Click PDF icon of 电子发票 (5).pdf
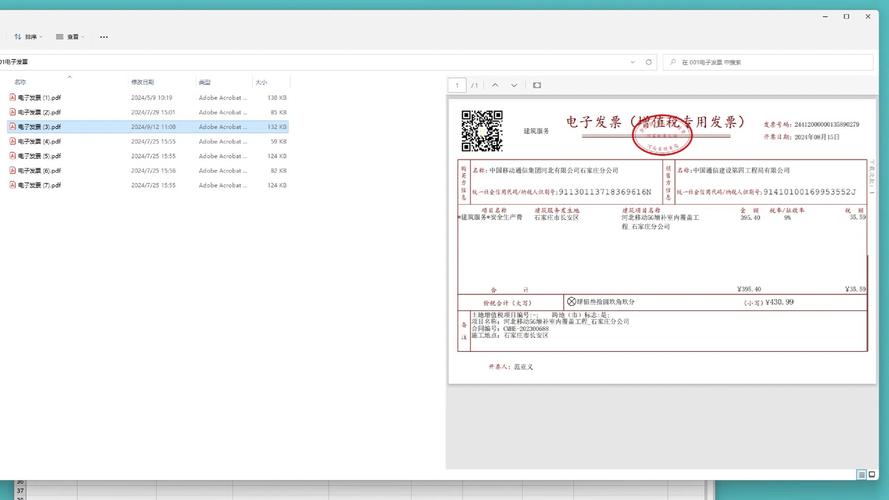 12,156
